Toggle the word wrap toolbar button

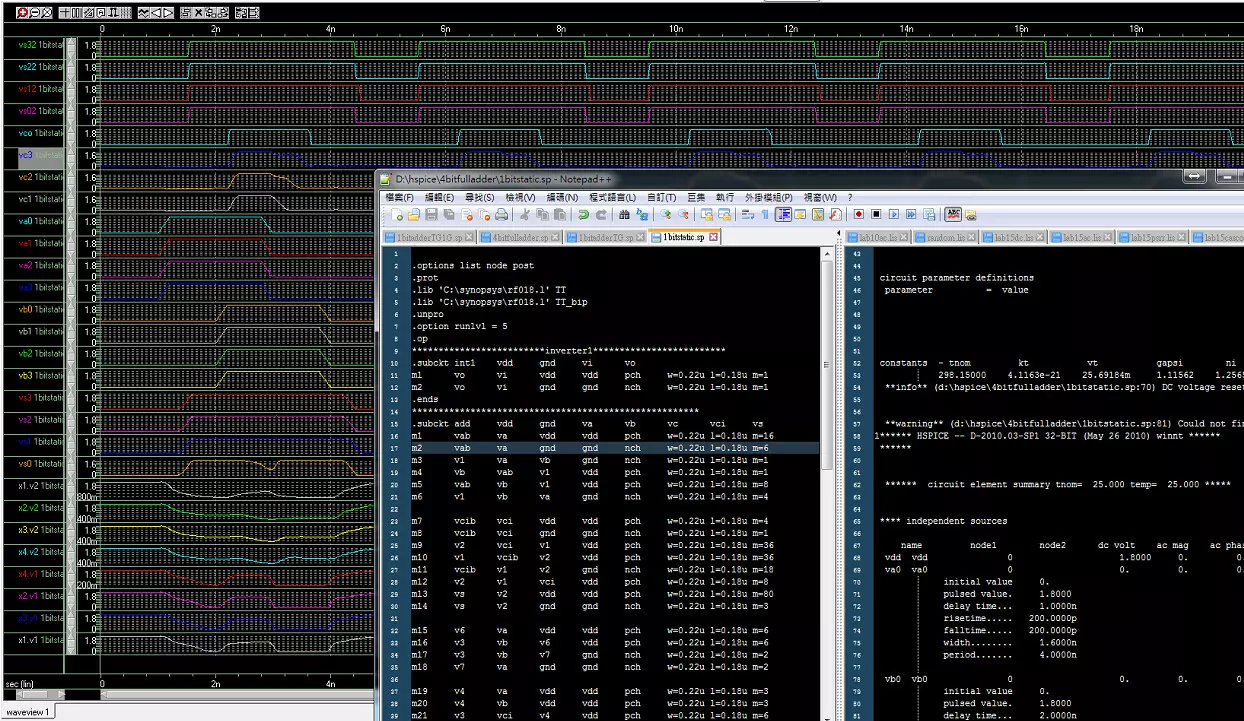(x=748, y=215)
